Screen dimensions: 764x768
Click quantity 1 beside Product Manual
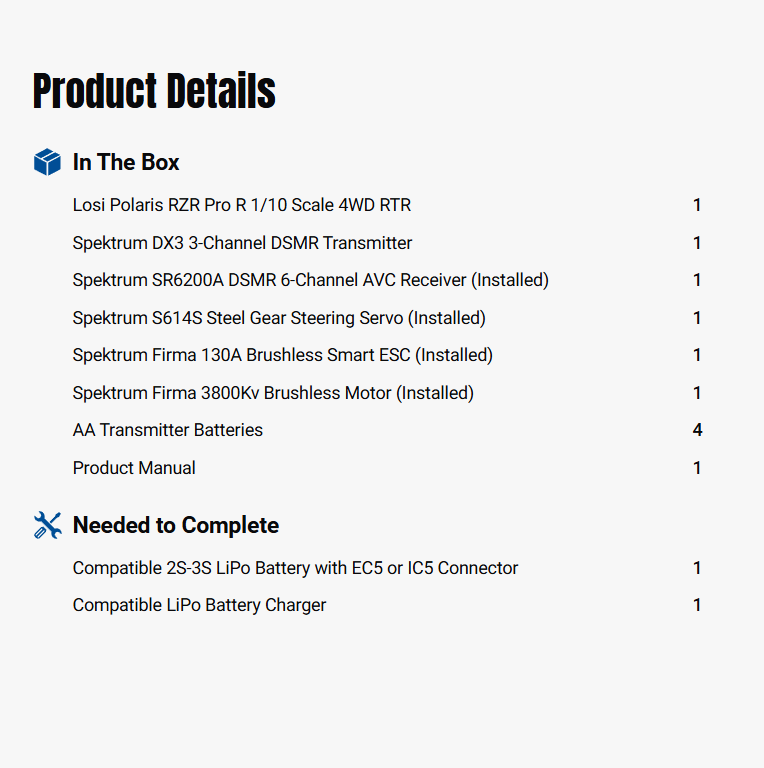click(697, 468)
